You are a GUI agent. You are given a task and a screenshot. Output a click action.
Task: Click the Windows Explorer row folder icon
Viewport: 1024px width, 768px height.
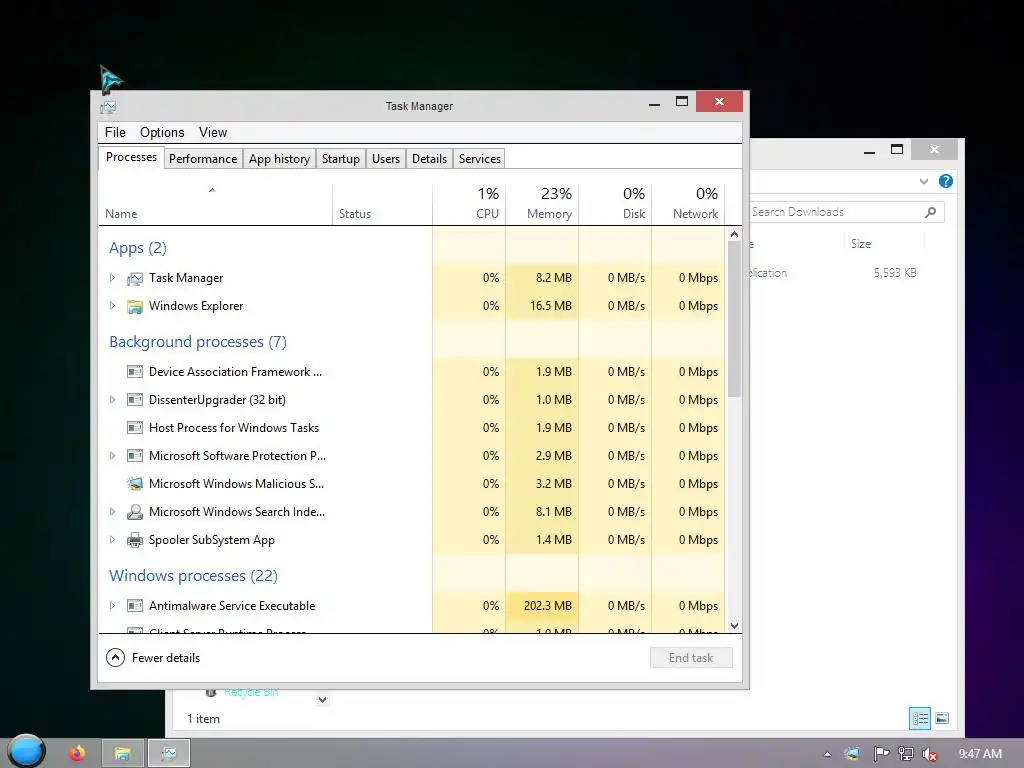(x=135, y=306)
